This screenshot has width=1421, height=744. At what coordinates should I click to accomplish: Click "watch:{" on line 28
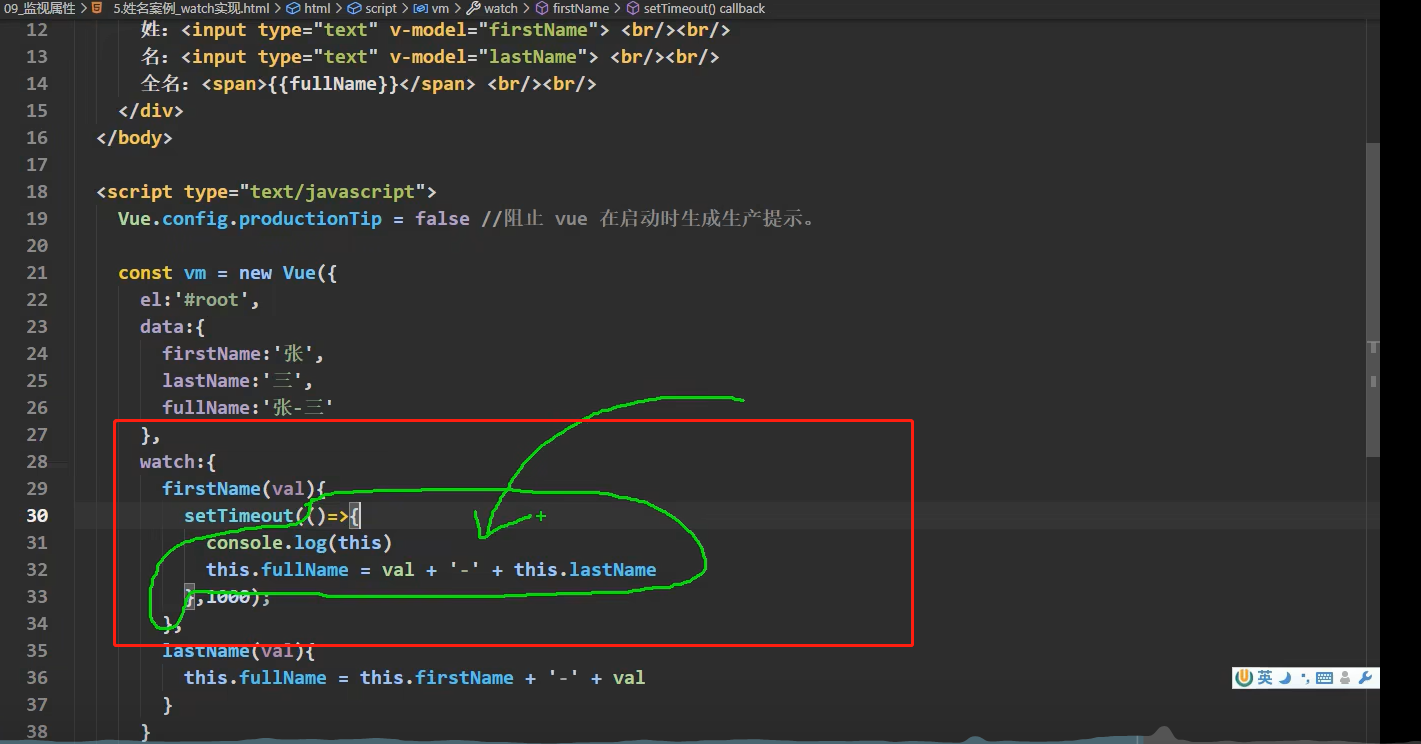[178, 461]
